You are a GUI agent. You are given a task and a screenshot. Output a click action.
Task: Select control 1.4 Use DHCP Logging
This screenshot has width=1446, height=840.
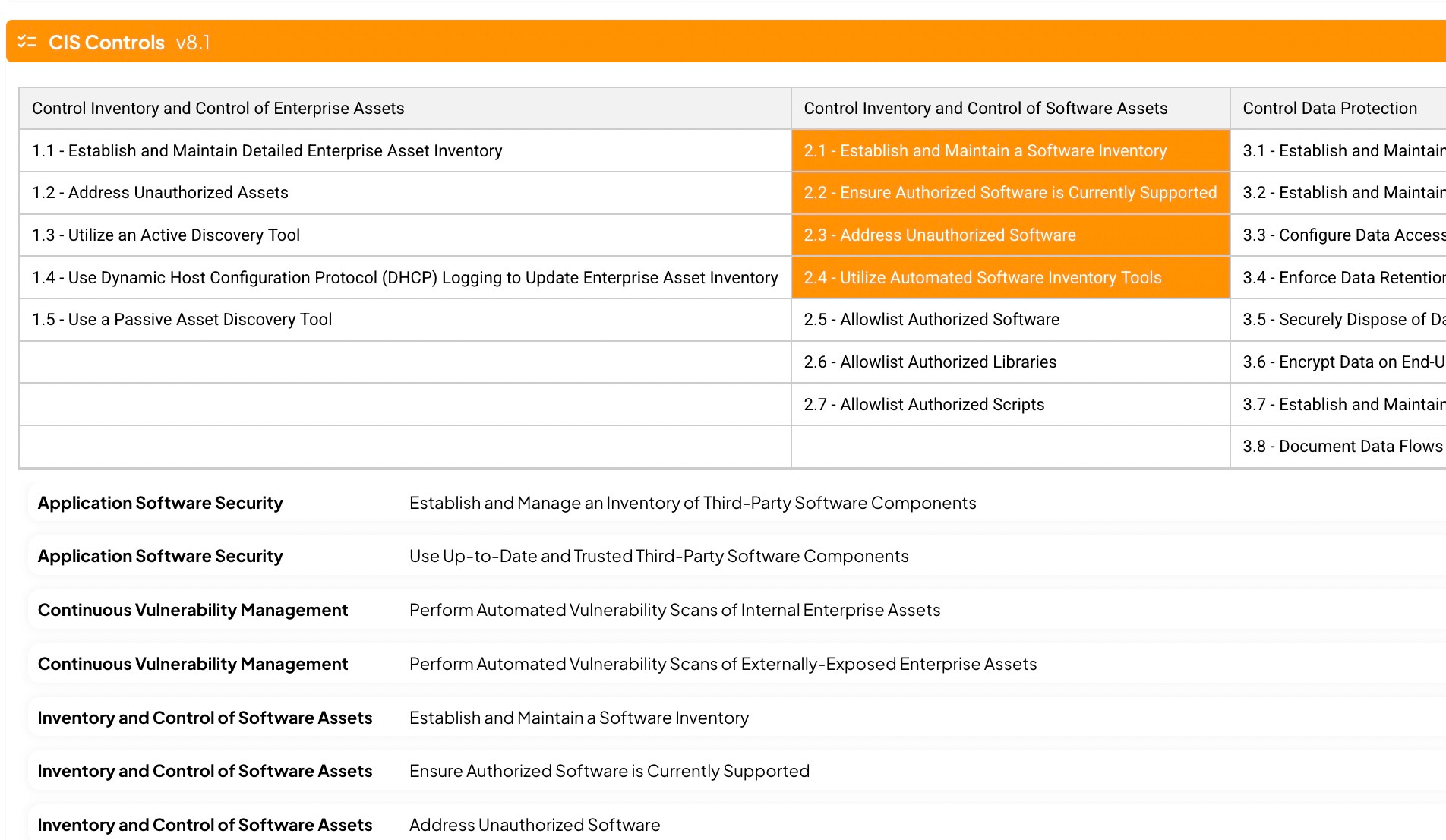(405, 278)
